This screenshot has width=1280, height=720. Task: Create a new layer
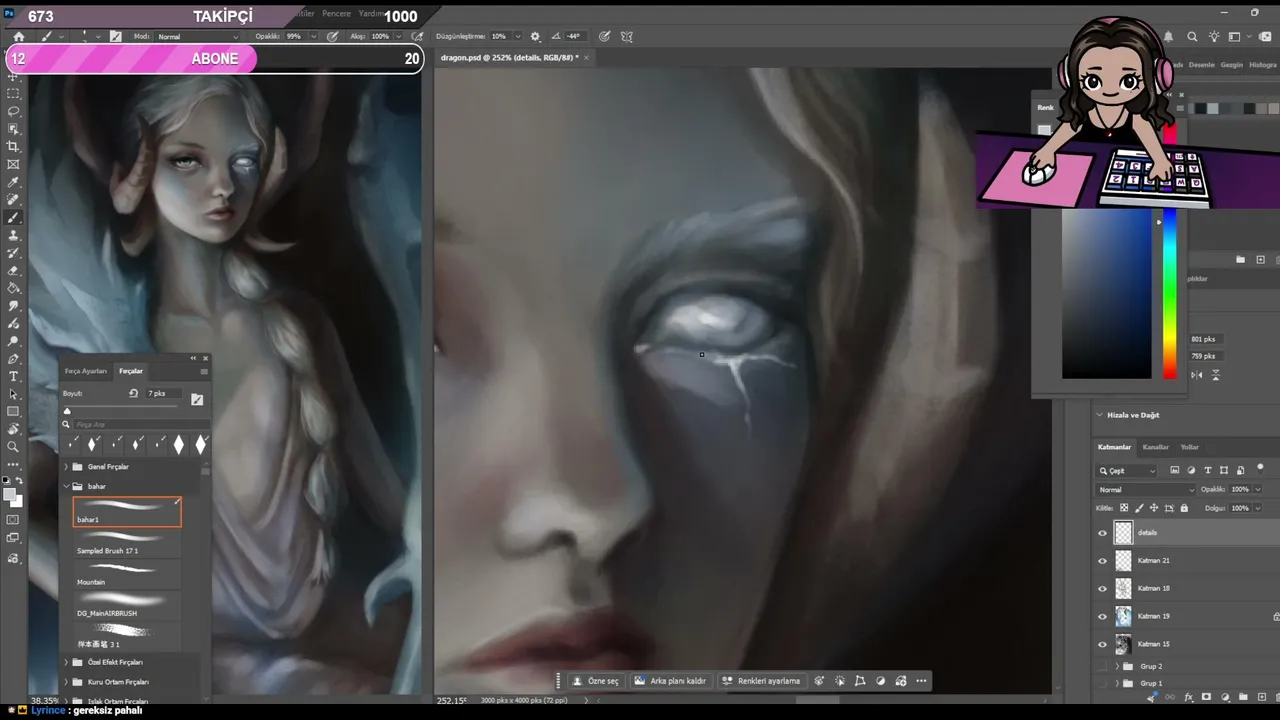(x=1260, y=697)
